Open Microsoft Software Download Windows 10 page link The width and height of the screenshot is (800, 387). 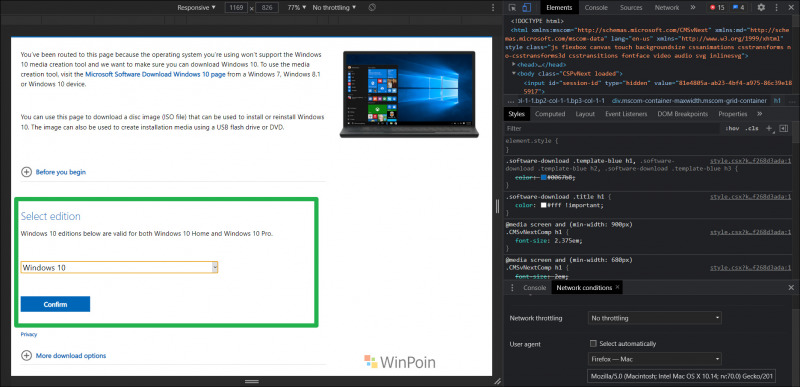click(155, 74)
